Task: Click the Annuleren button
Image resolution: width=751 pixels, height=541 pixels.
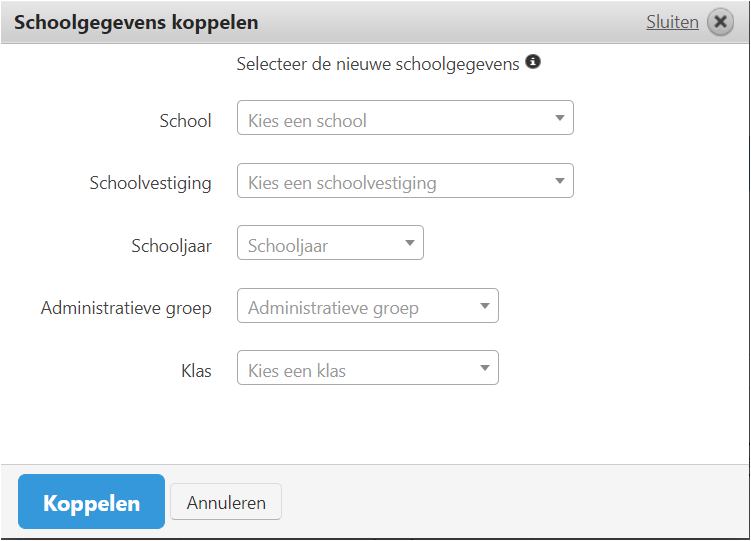Action: coord(226,503)
